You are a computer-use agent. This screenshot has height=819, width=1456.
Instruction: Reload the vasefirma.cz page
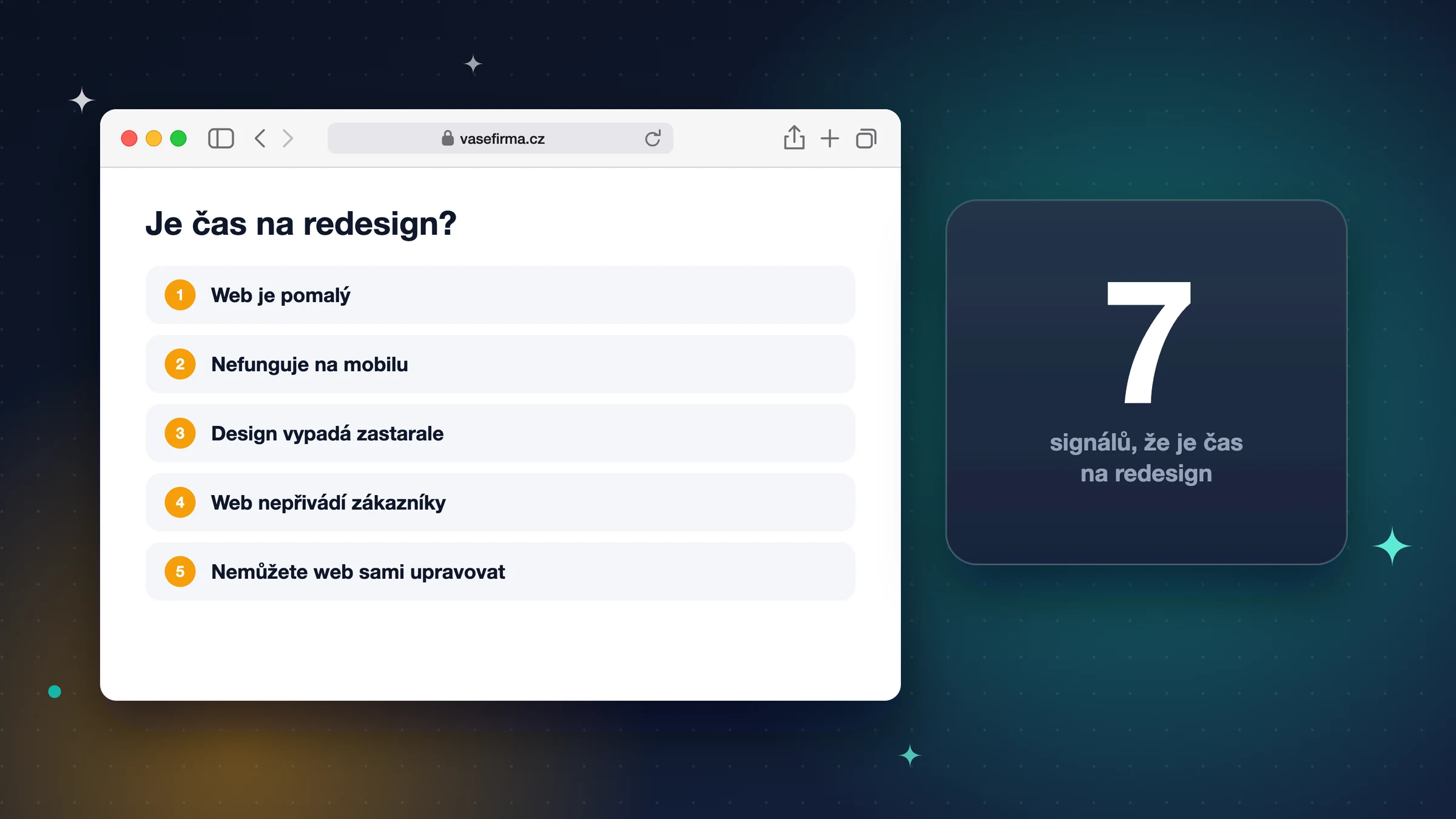[653, 138]
